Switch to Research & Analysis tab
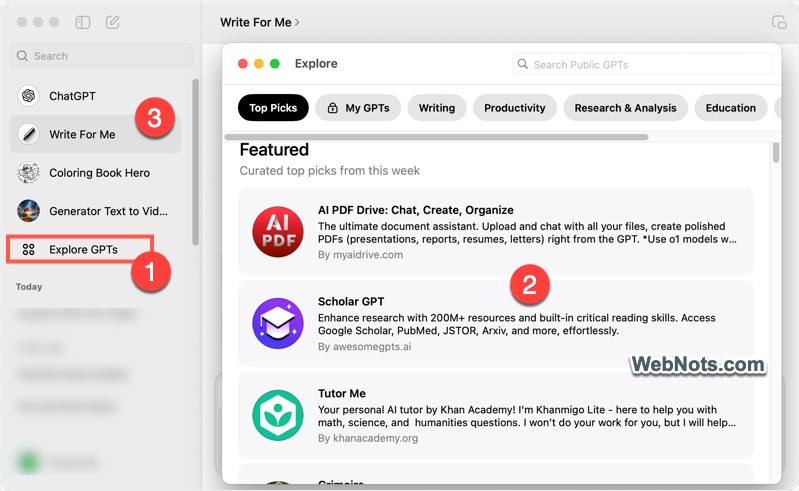The image size is (799, 491). click(625, 107)
